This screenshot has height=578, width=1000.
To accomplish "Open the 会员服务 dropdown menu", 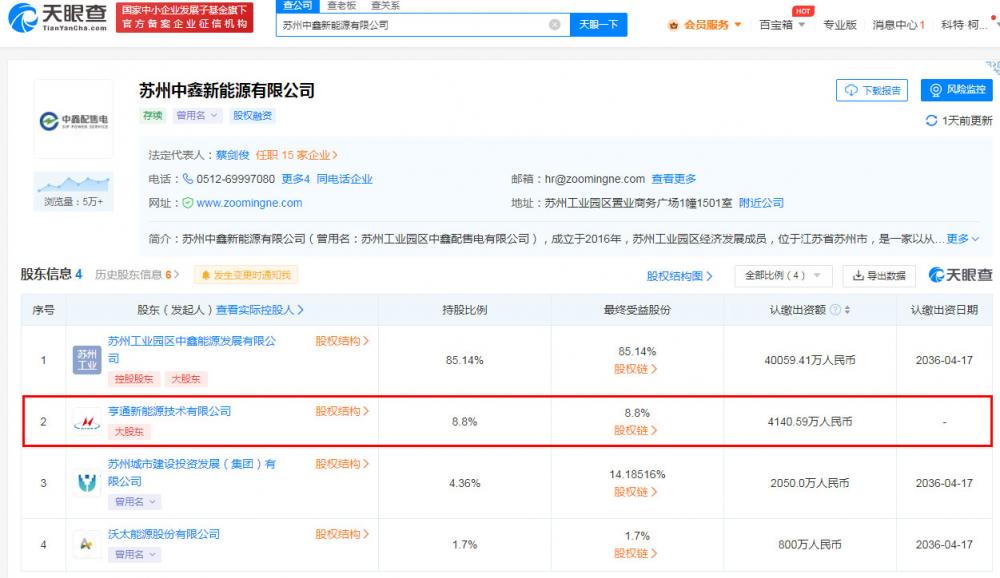I will [705, 25].
